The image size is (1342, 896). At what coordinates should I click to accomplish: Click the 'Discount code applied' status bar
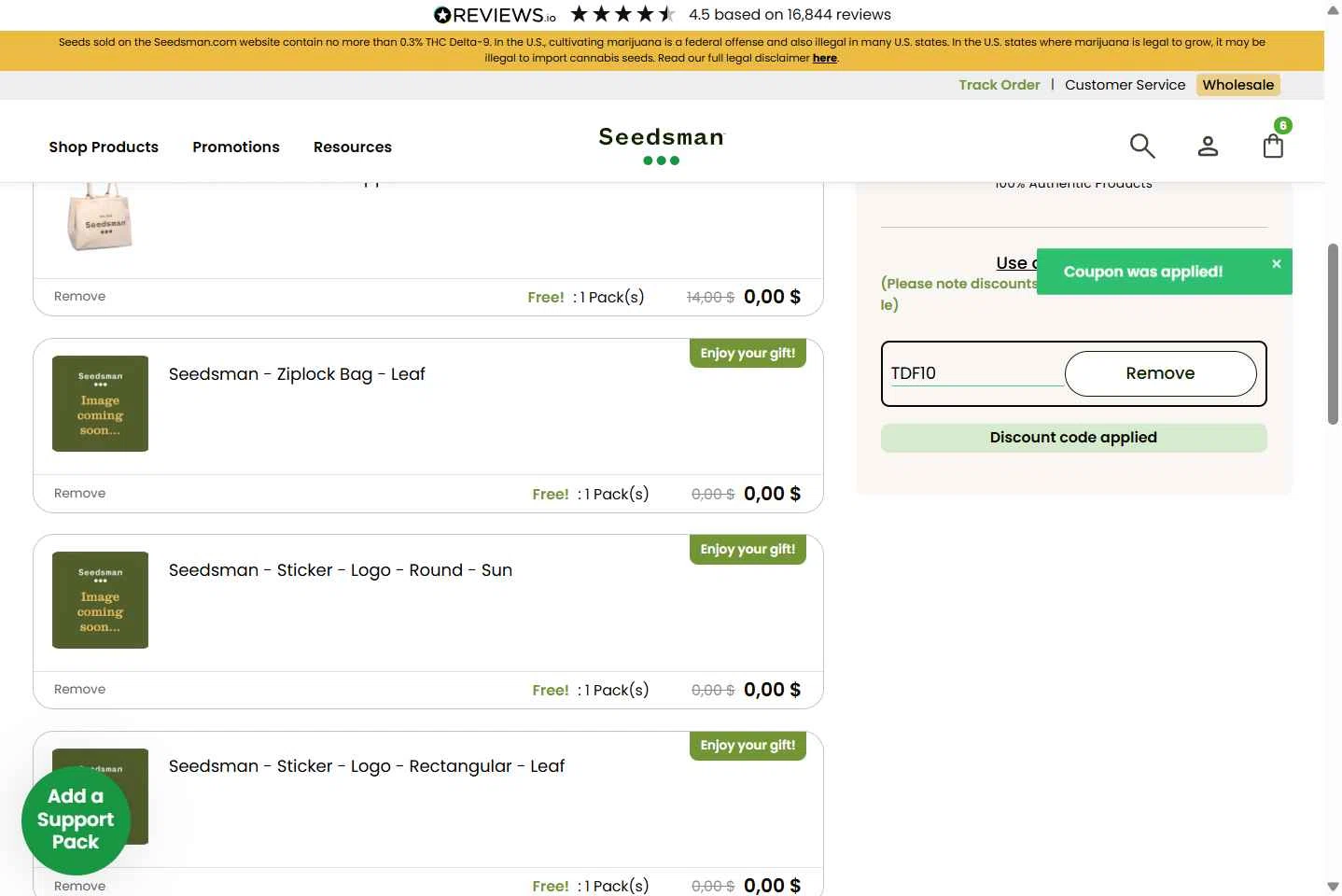1074,438
